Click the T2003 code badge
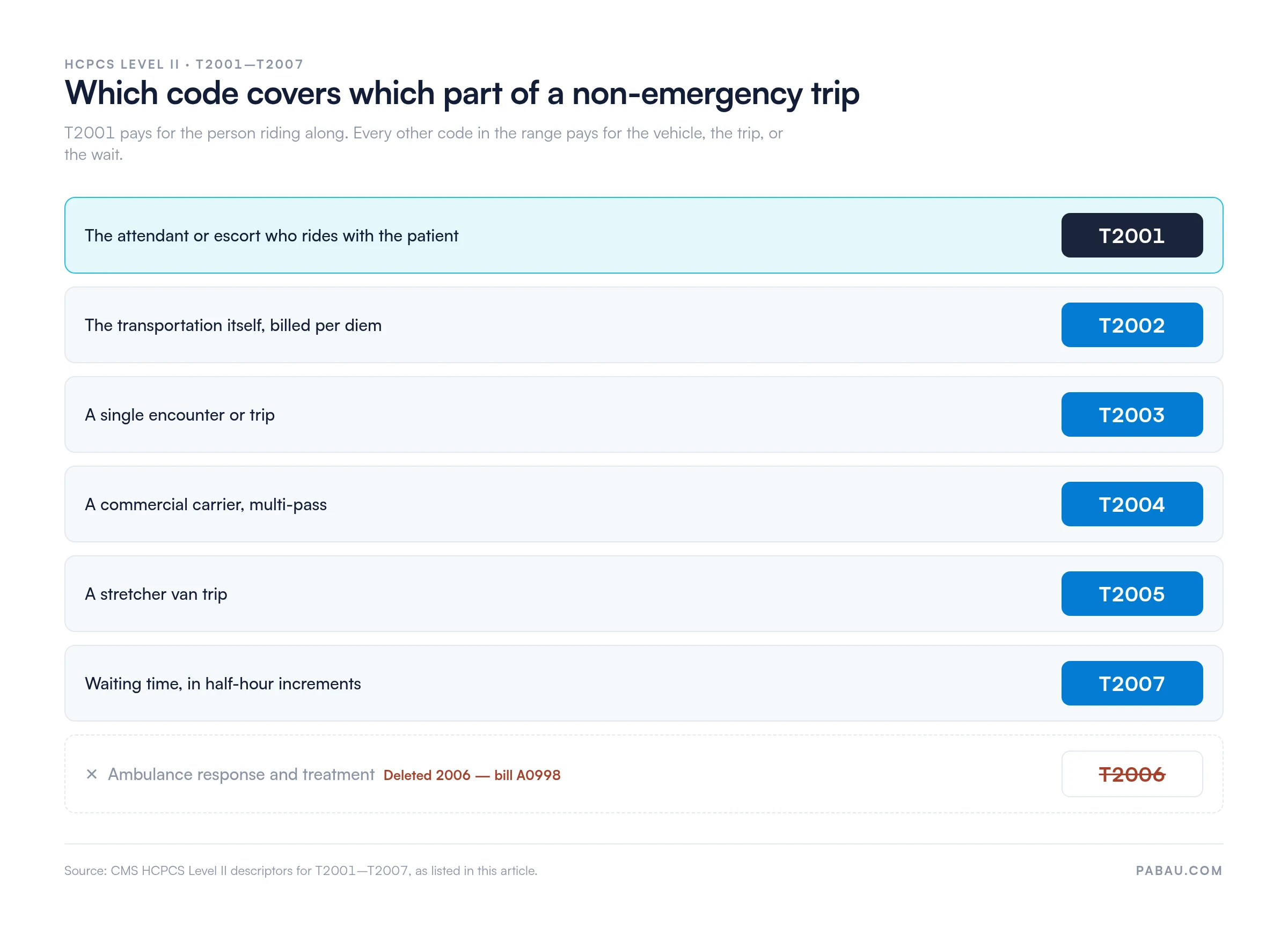 tap(1131, 414)
